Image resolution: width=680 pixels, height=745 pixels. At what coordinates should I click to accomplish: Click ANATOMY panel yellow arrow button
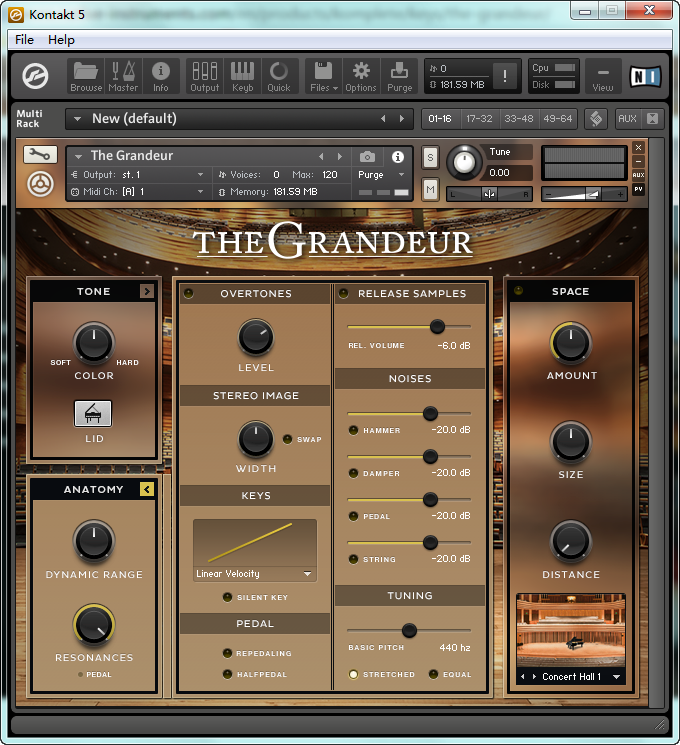pos(147,489)
